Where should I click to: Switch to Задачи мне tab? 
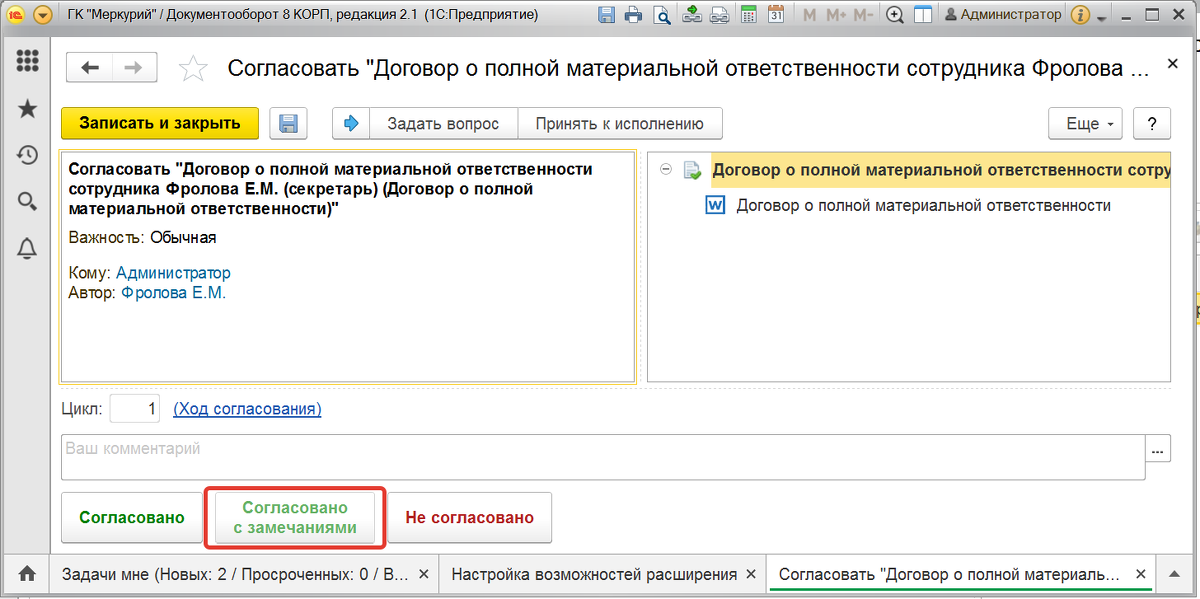(236, 575)
